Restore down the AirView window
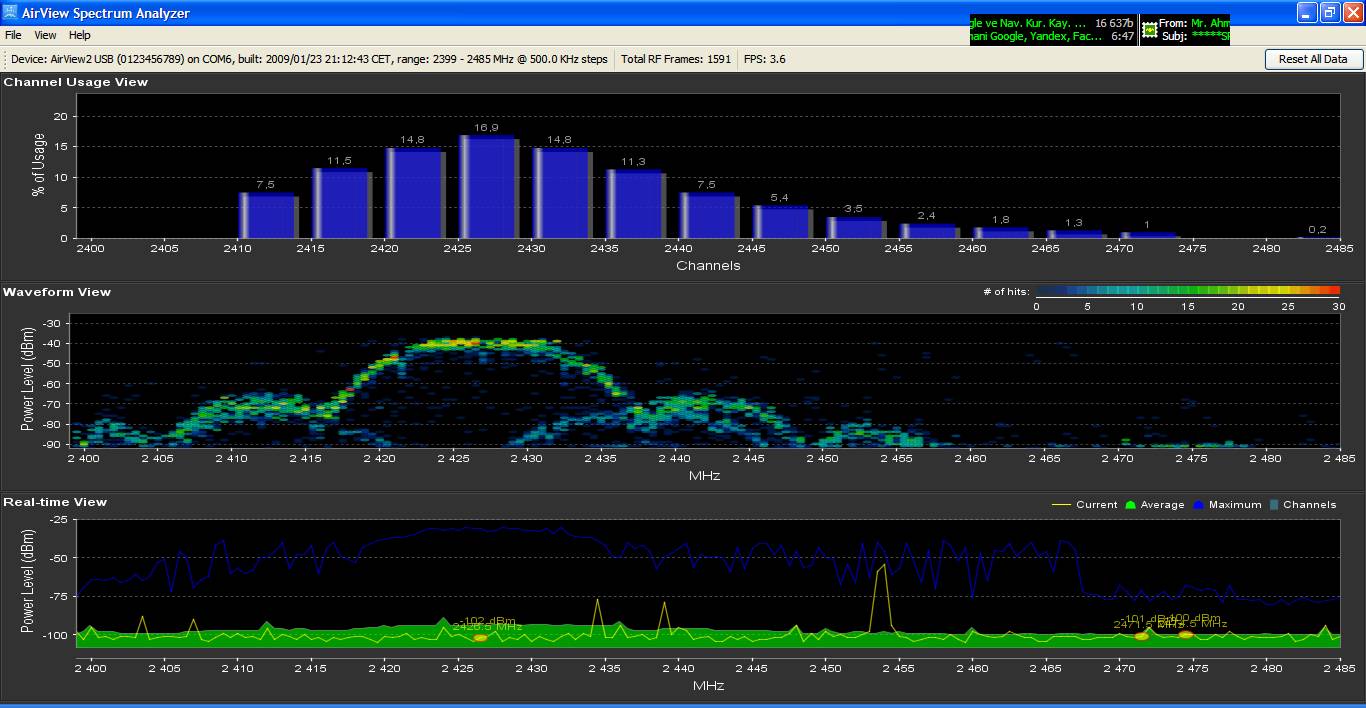The width and height of the screenshot is (1366, 708). pyautogui.click(x=1329, y=13)
